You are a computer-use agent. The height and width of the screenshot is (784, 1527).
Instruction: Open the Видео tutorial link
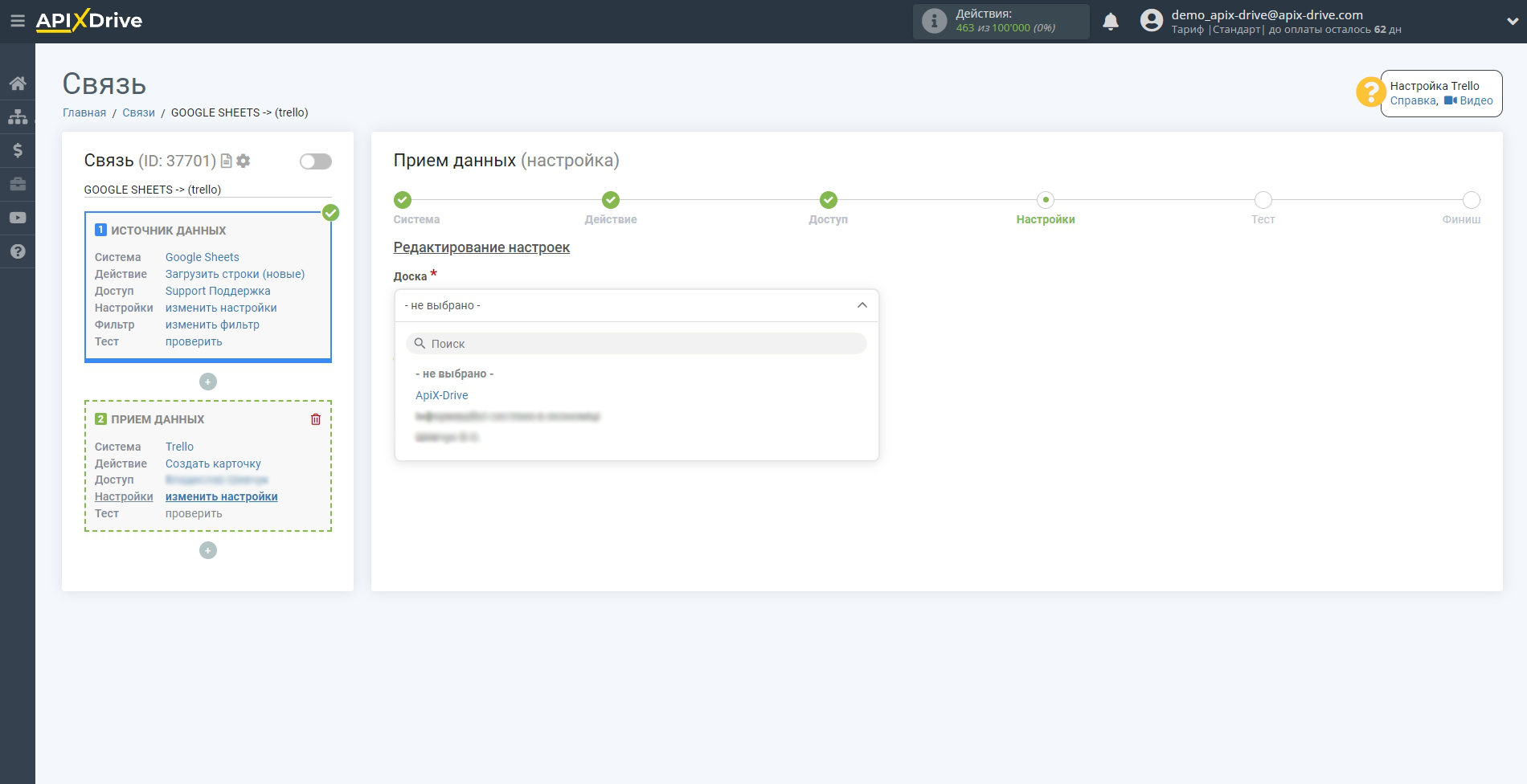coord(1469,100)
